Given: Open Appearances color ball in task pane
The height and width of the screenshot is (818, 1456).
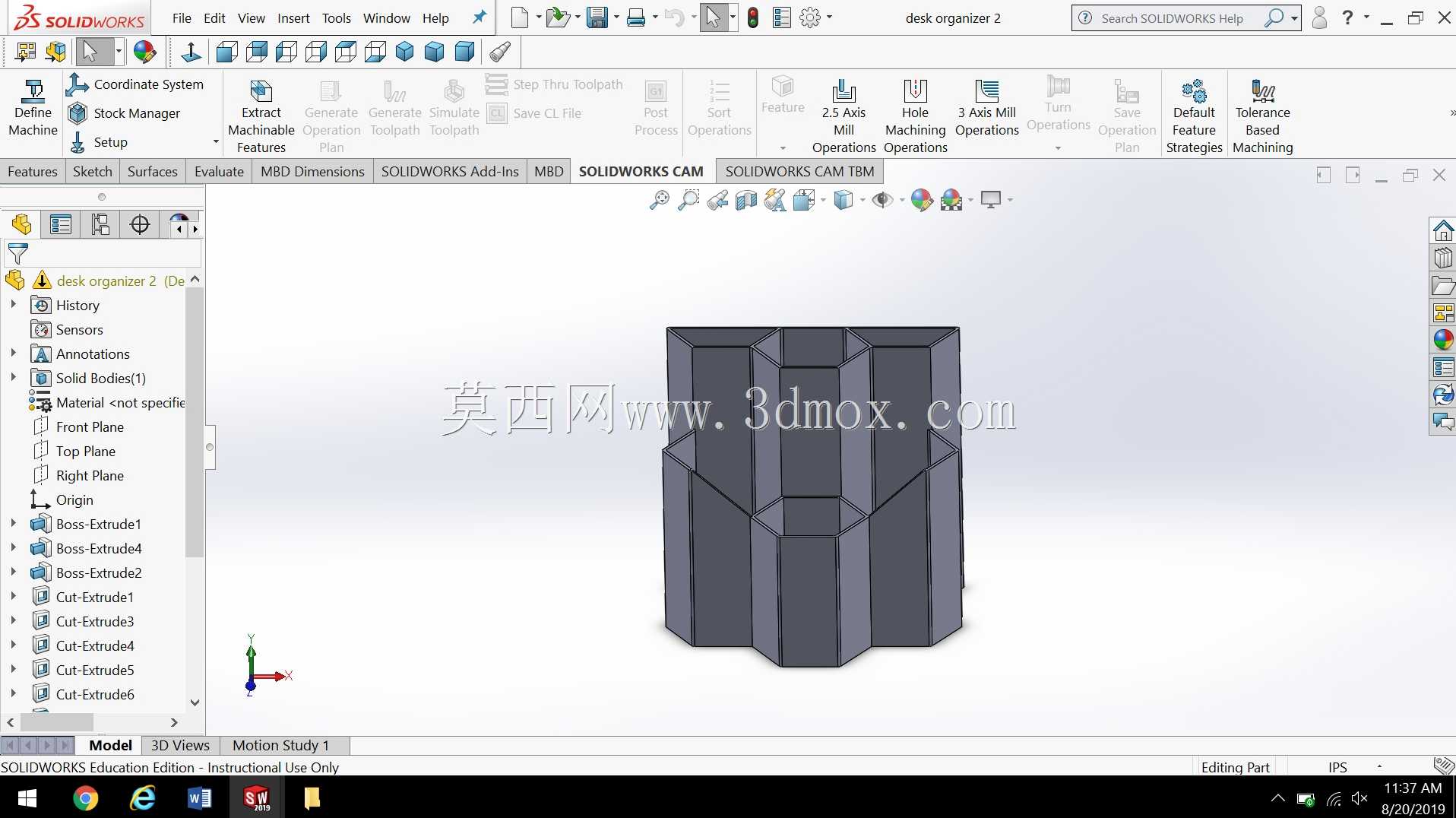Looking at the screenshot, I should coord(1442,340).
